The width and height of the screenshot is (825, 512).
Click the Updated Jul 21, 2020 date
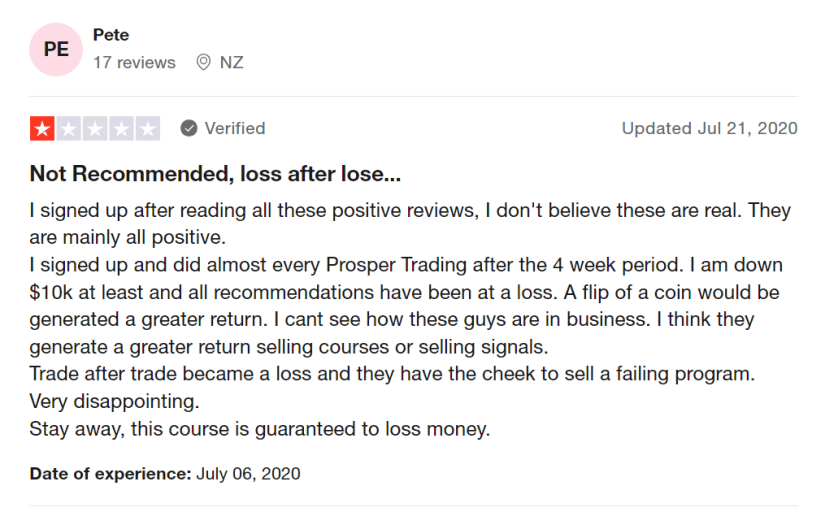click(709, 128)
